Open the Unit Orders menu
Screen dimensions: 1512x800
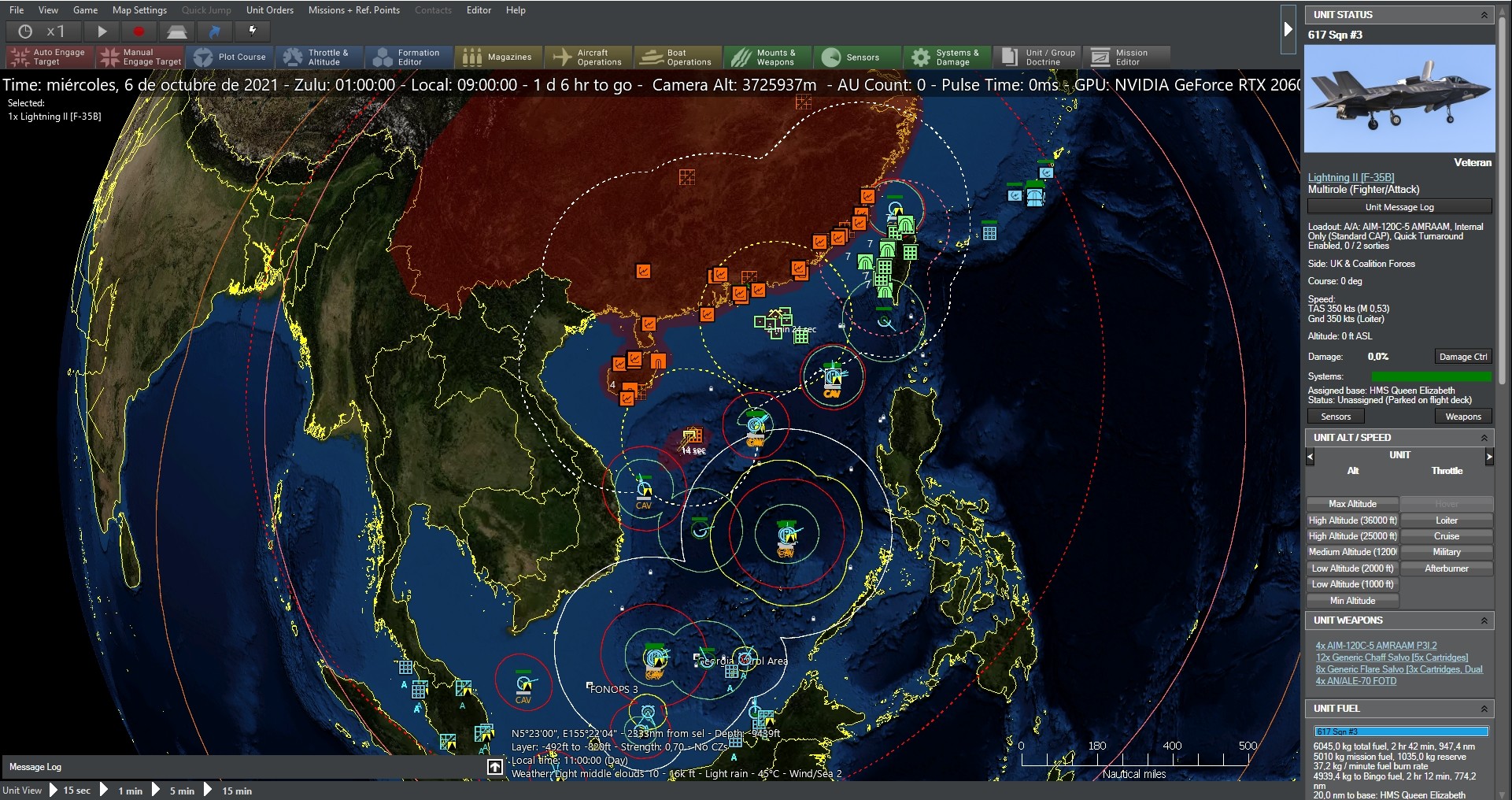click(x=269, y=9)
